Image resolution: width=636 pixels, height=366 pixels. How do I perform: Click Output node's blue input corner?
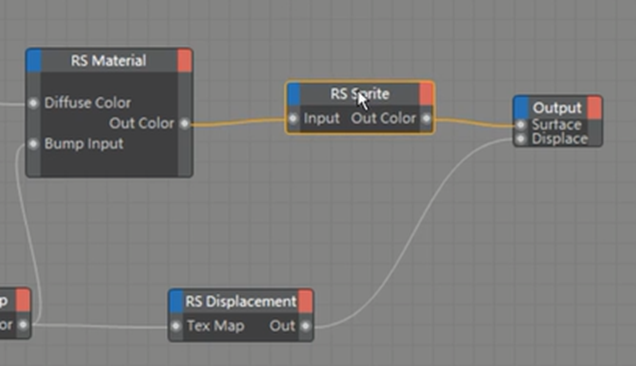(521, 108)
